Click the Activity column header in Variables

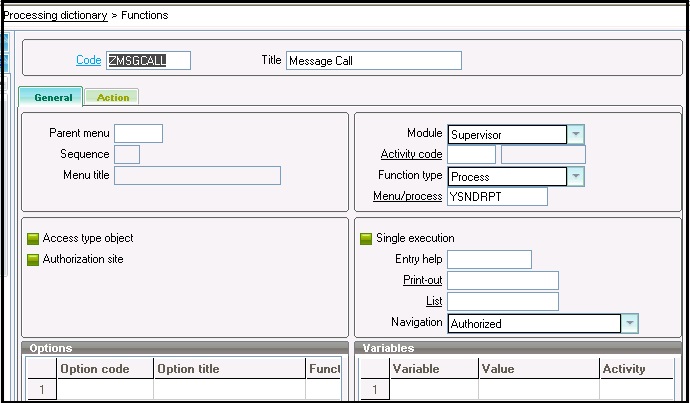[x=637, y=369]
